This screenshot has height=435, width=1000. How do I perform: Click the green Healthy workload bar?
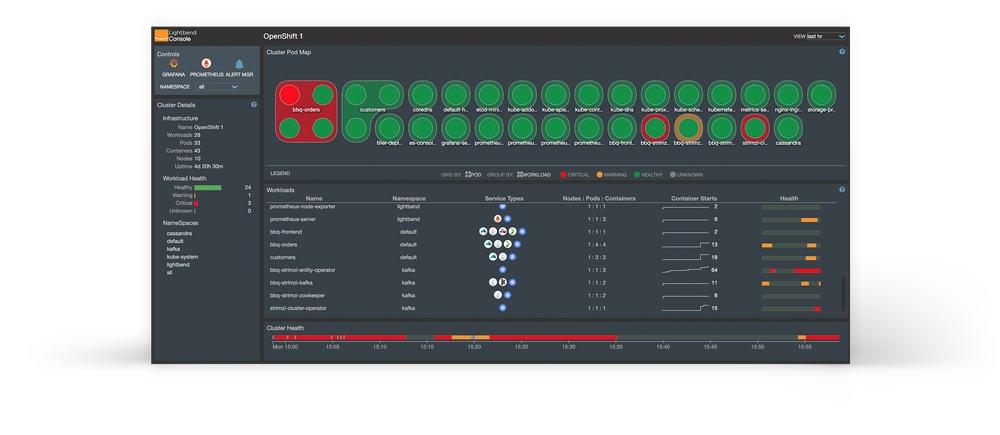(207, 188)
